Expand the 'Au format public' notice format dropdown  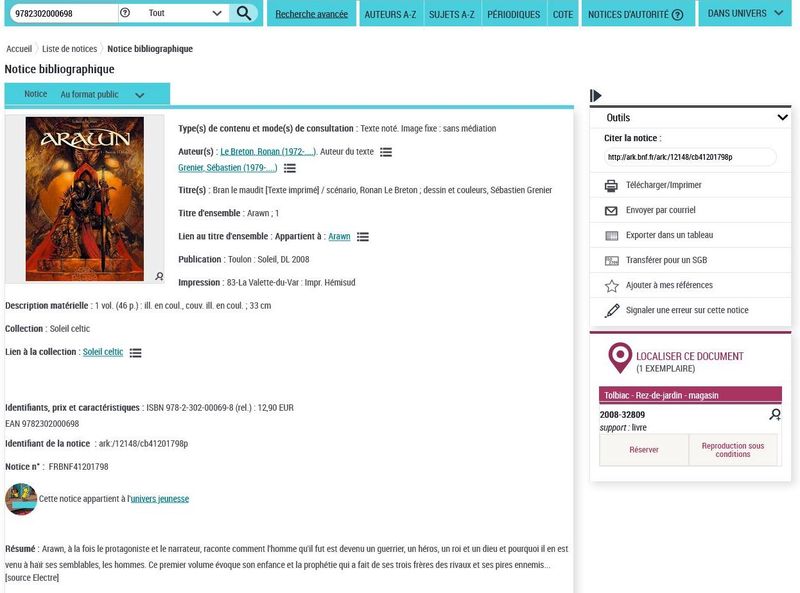[x=100, y=94]
